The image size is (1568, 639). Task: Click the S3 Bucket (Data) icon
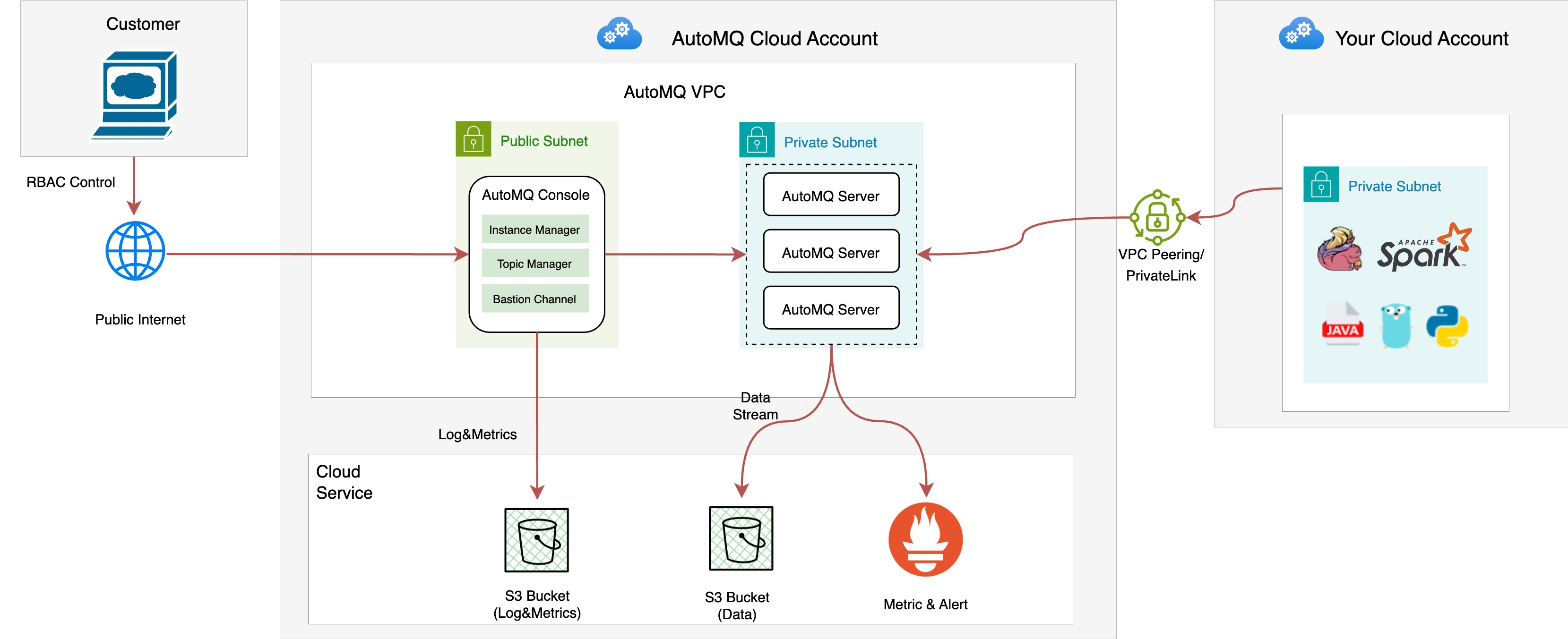coord(741,538)
